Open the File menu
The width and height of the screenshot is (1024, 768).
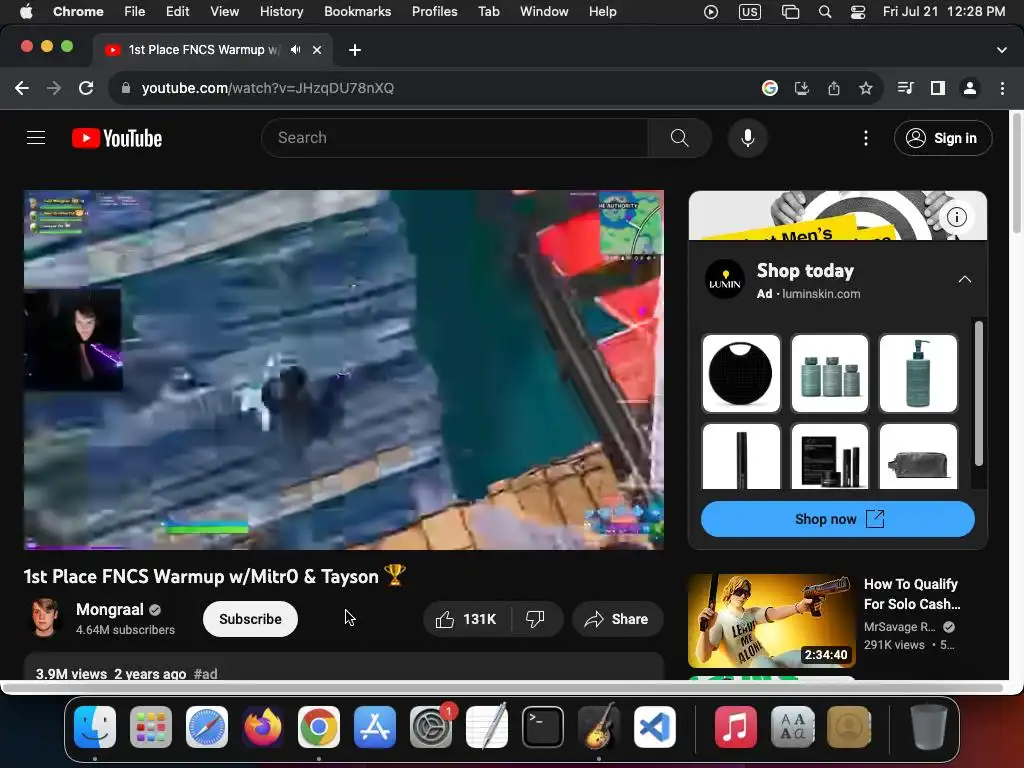[x=135, y=12]
